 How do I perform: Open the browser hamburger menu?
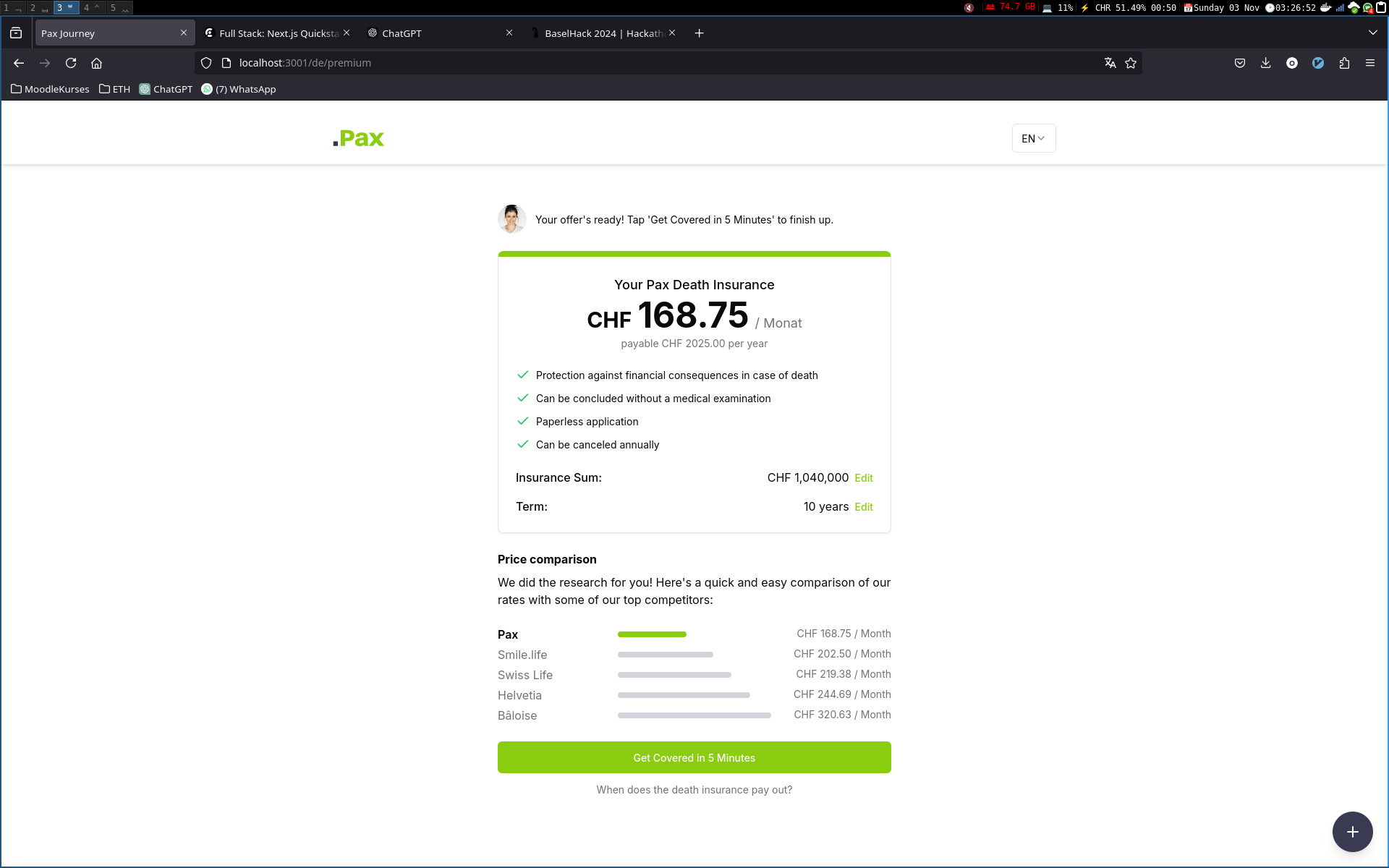1370,63
